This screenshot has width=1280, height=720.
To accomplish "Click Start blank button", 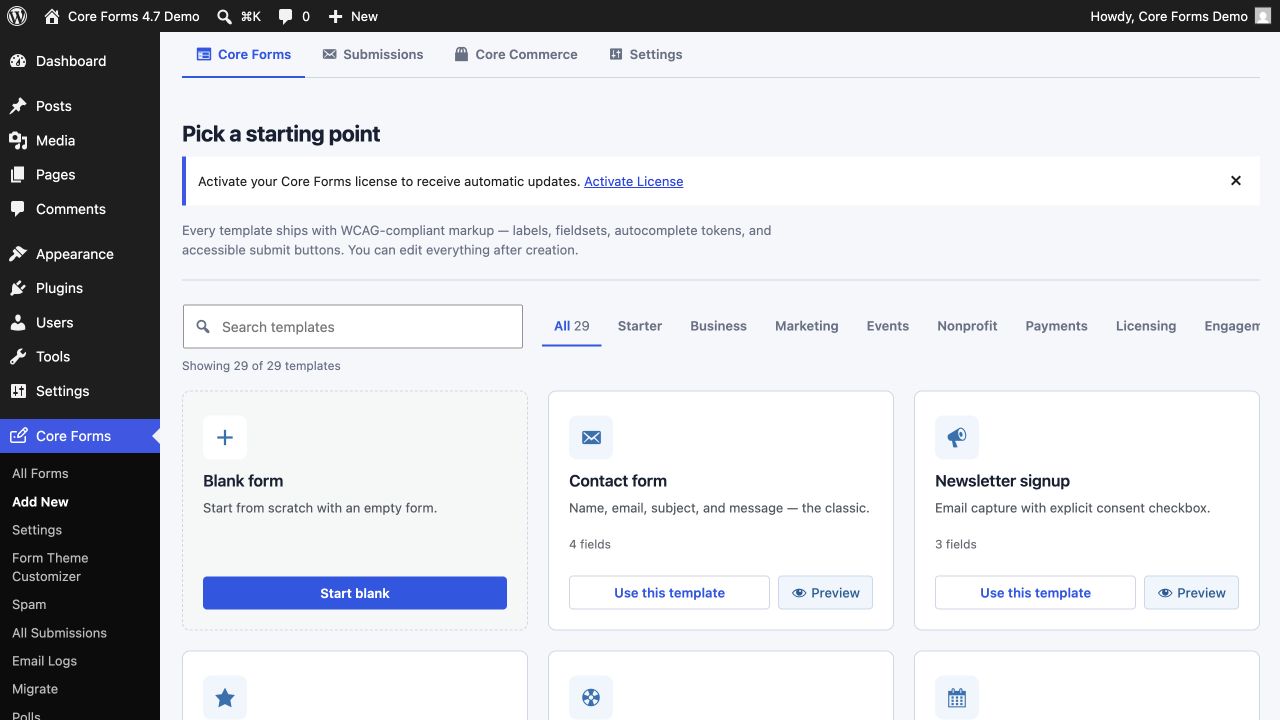I will [x=355, y=593].
